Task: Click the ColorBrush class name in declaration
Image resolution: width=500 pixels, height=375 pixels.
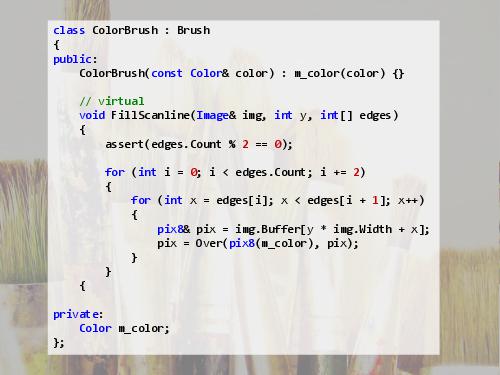Action: [125, 30]
